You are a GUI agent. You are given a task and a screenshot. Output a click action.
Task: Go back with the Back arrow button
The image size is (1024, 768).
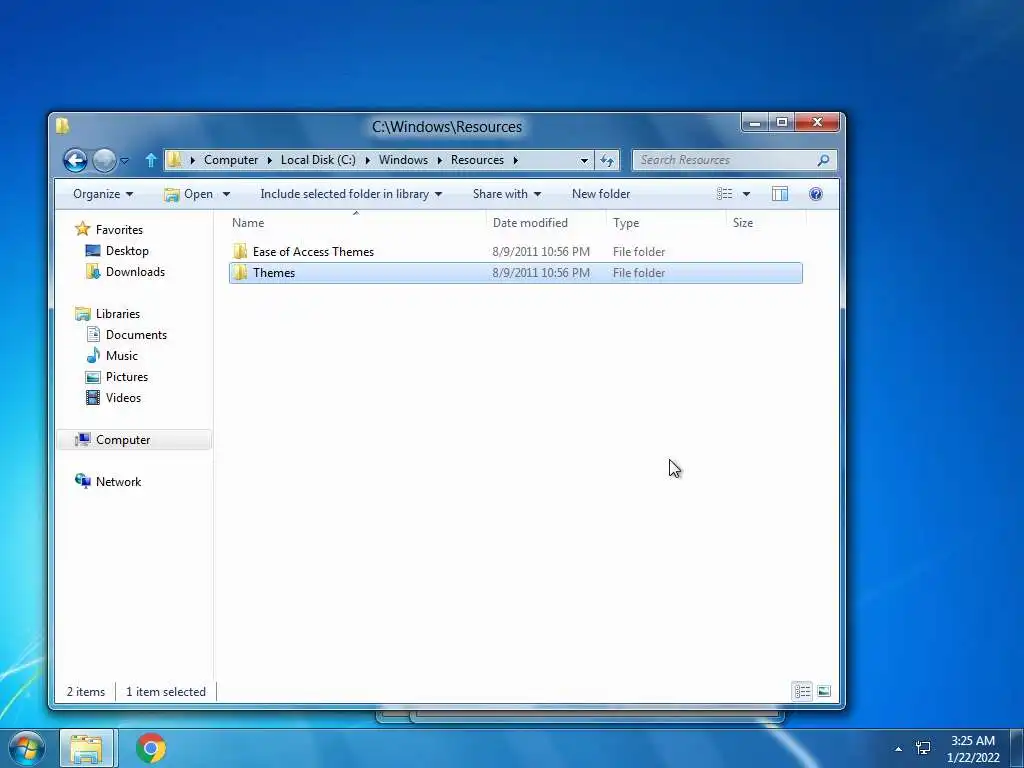point(75,160)
